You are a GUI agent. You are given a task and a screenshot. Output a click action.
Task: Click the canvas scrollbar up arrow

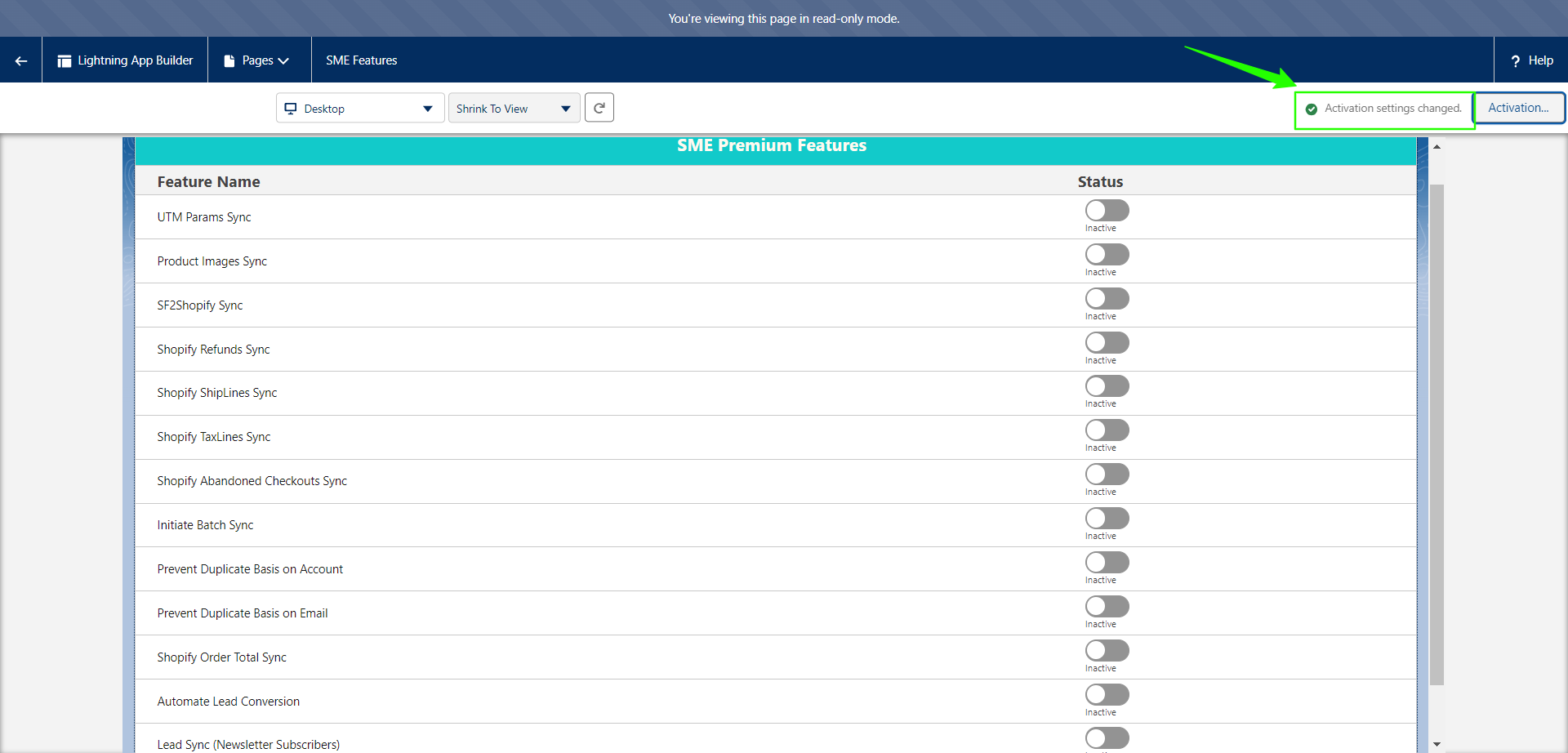click(x=1437, y=147)
